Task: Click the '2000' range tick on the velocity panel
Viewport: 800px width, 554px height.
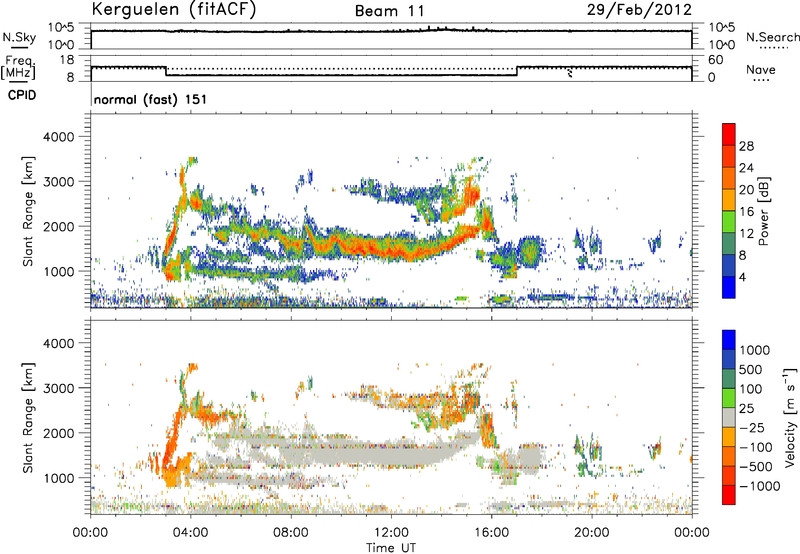Action: (x=59, y=433)
